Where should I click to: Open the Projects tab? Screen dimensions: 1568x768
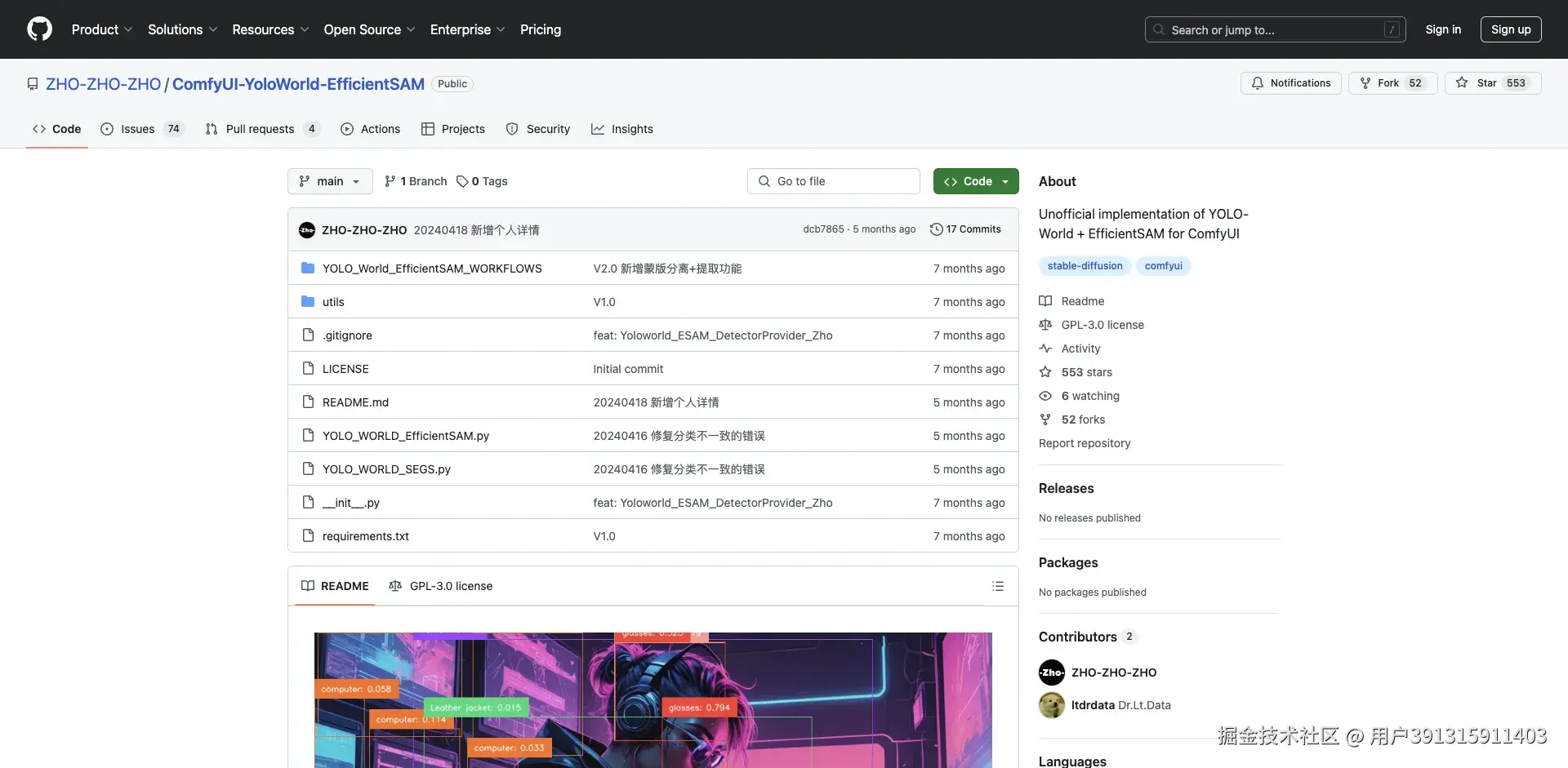pos(453,129)
